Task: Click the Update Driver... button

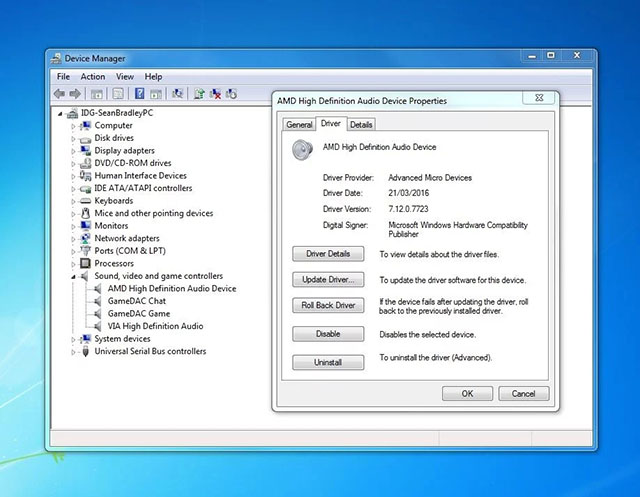Action: click(x=328, y=280)
